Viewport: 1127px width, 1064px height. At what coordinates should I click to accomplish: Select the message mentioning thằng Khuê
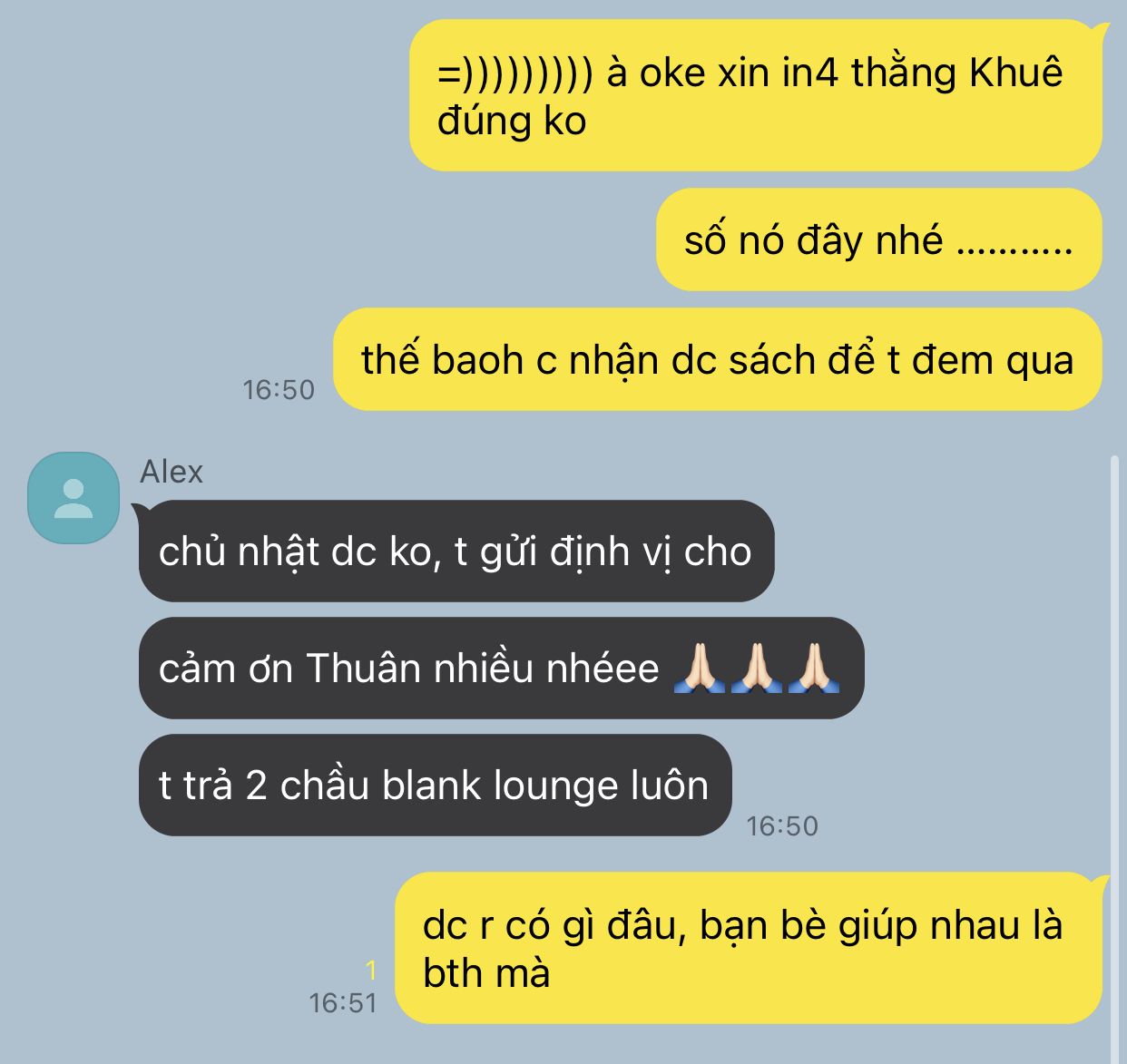(756, 95)
